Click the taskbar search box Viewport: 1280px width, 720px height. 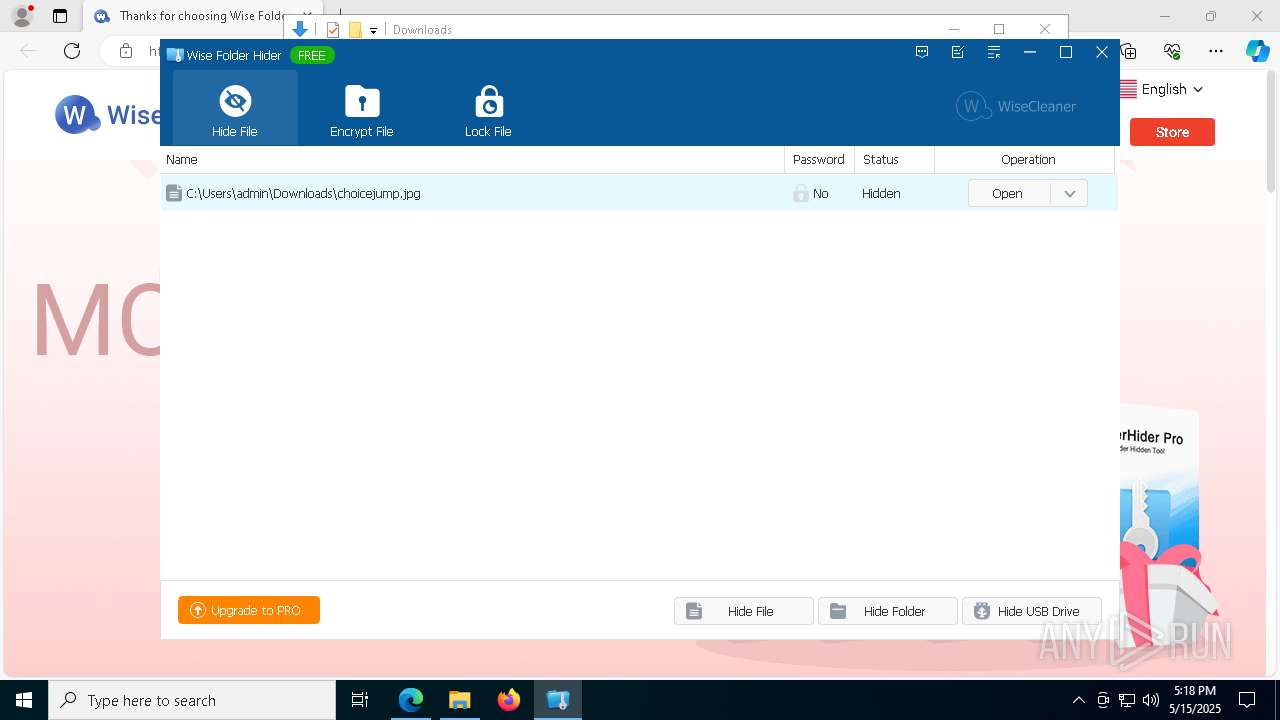(x=192, y=700)
